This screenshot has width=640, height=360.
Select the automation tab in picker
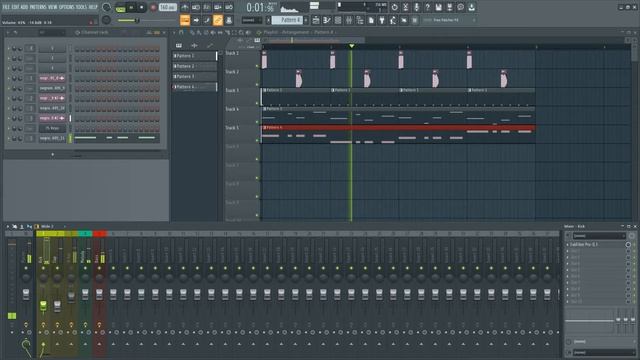point(210,45)
